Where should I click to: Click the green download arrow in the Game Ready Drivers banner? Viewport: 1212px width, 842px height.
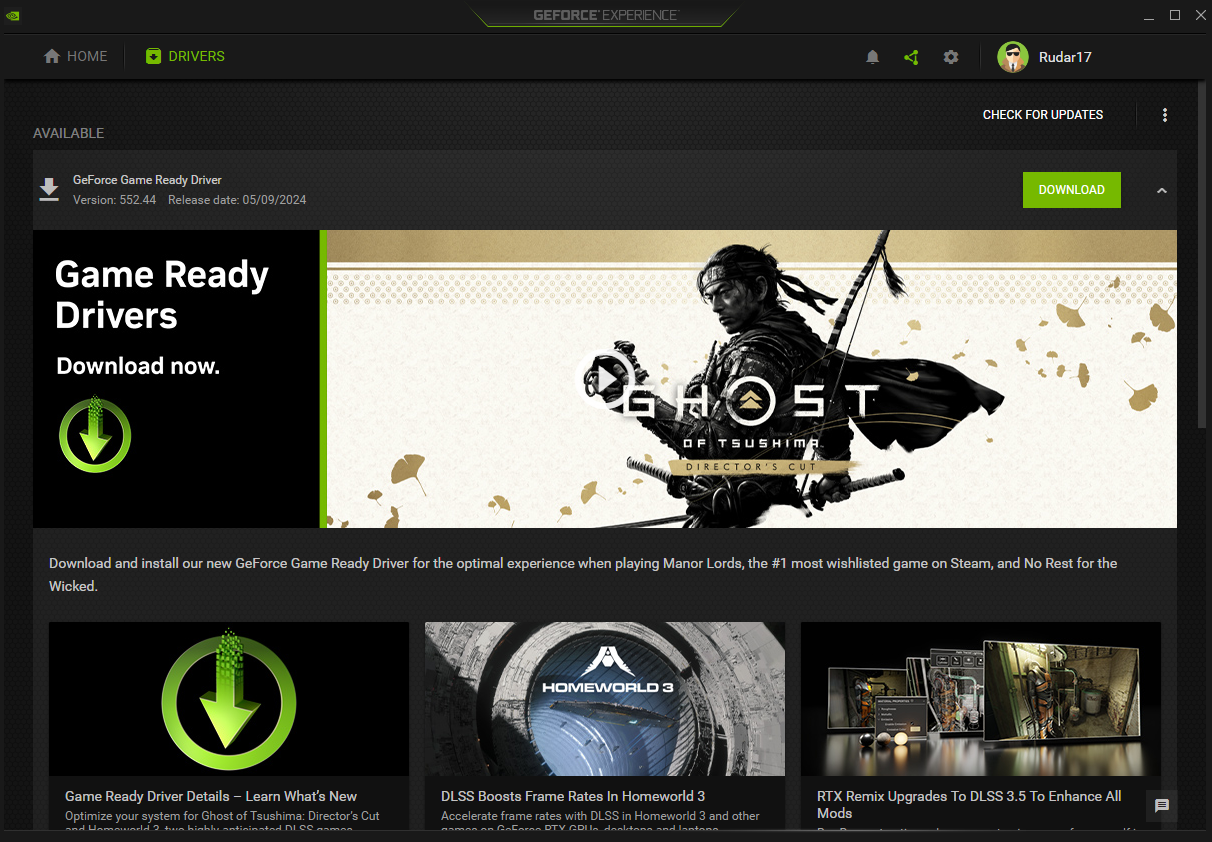[x=95, y=436]
